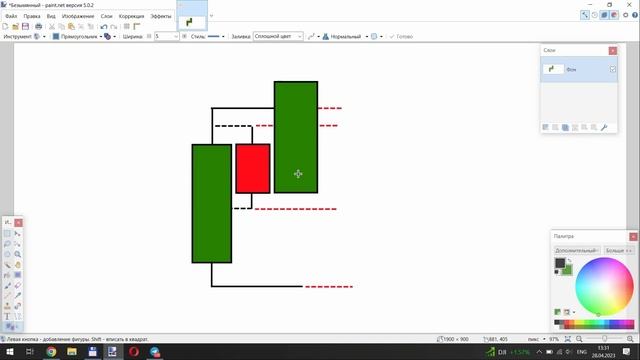
Task: Open the Заливка Сплошной цвет combo box
Action: (278, 36)
